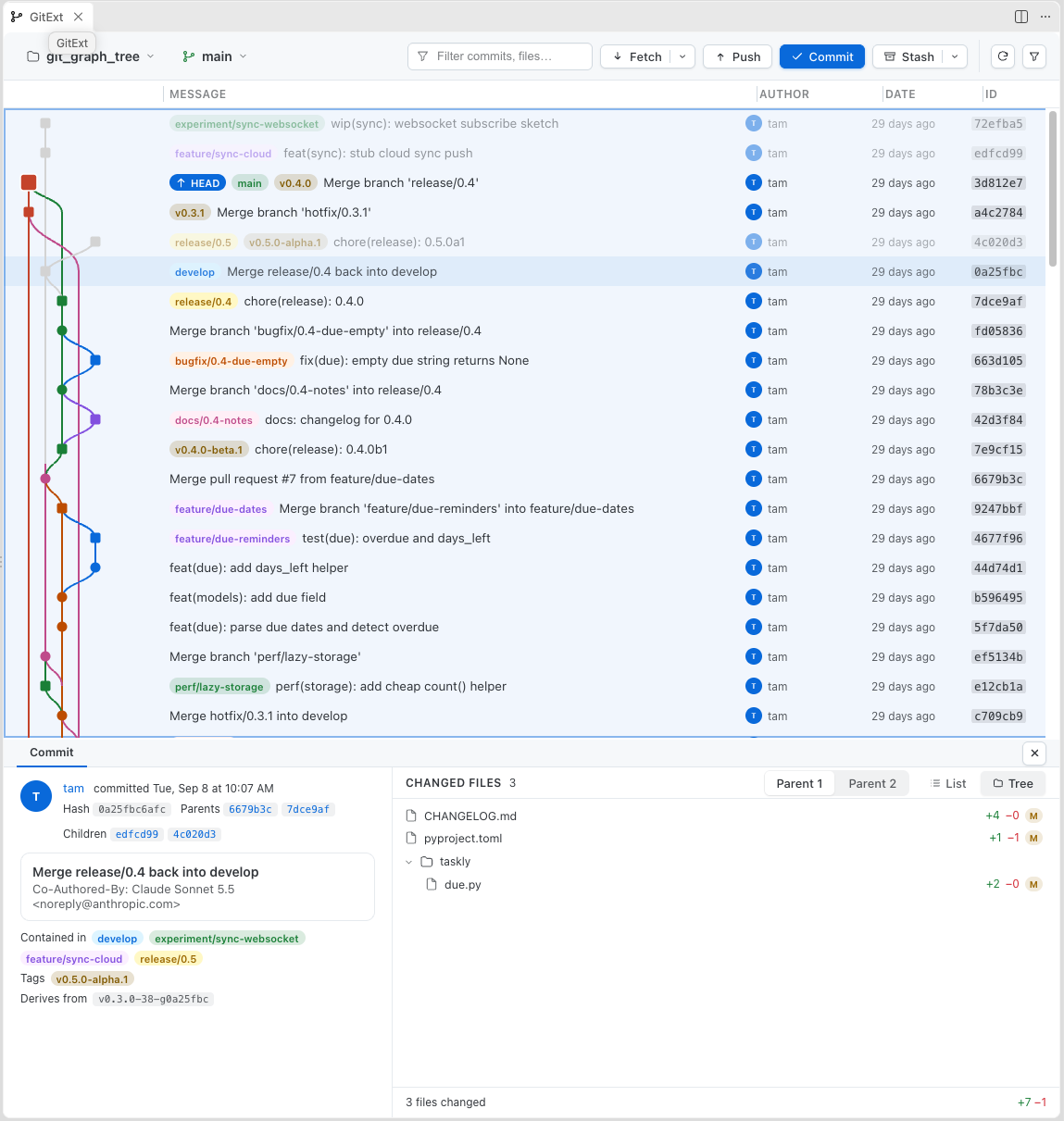Click the blue Commit button
Viewport: 1064px width, 1121px height.
click(x=822, y=56)
